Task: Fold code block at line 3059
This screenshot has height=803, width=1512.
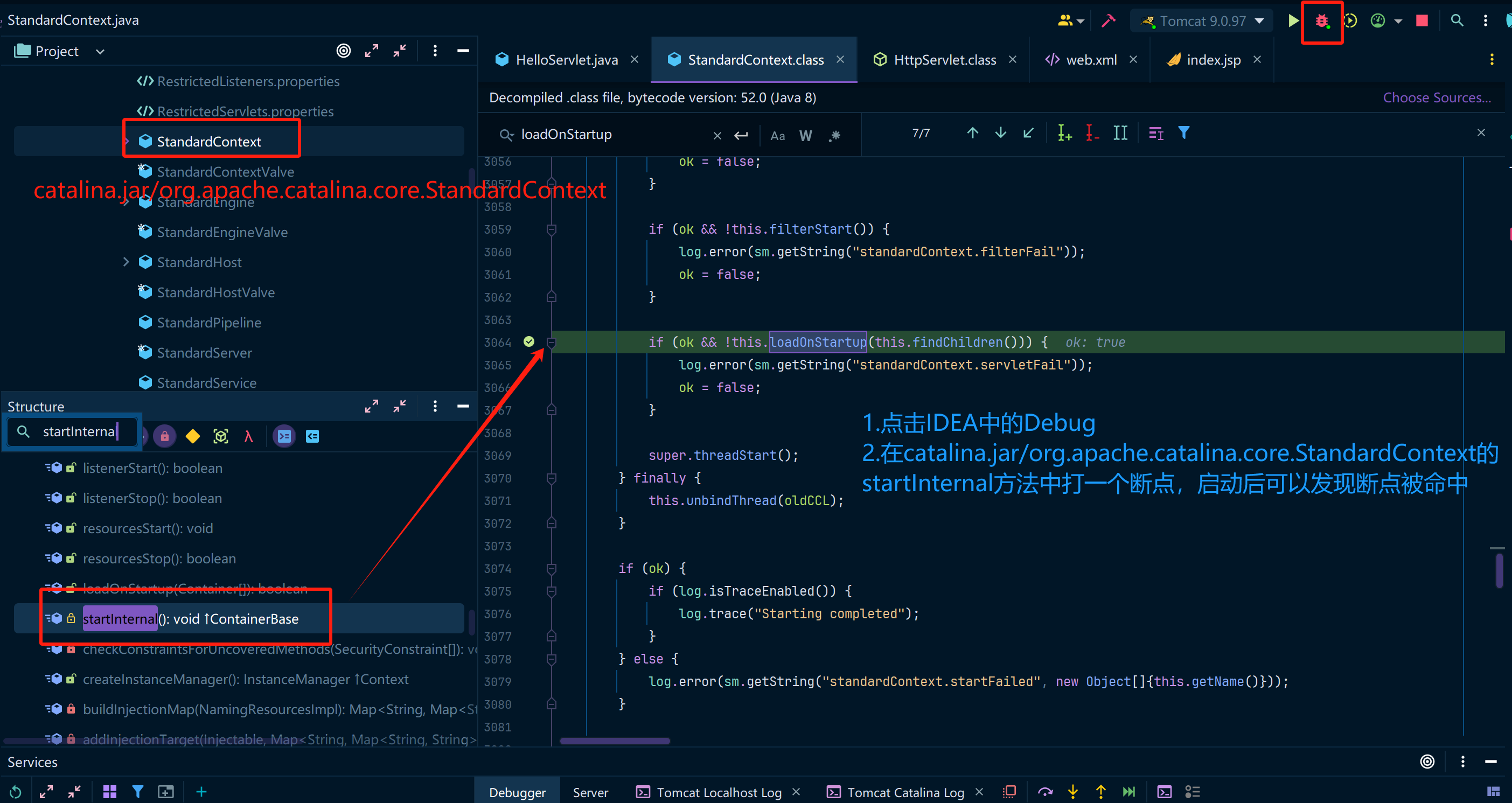Action: click(551, 229)
